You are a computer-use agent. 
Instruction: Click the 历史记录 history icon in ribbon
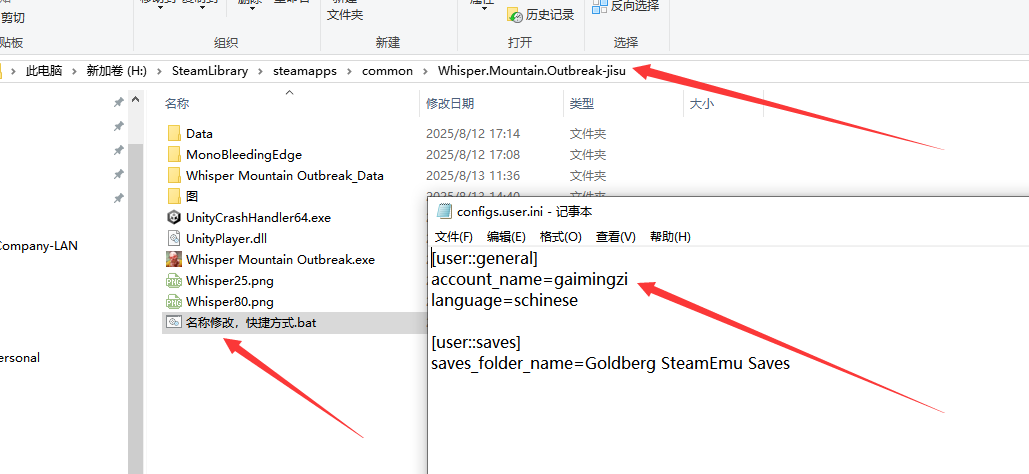(x=515, y=15)
